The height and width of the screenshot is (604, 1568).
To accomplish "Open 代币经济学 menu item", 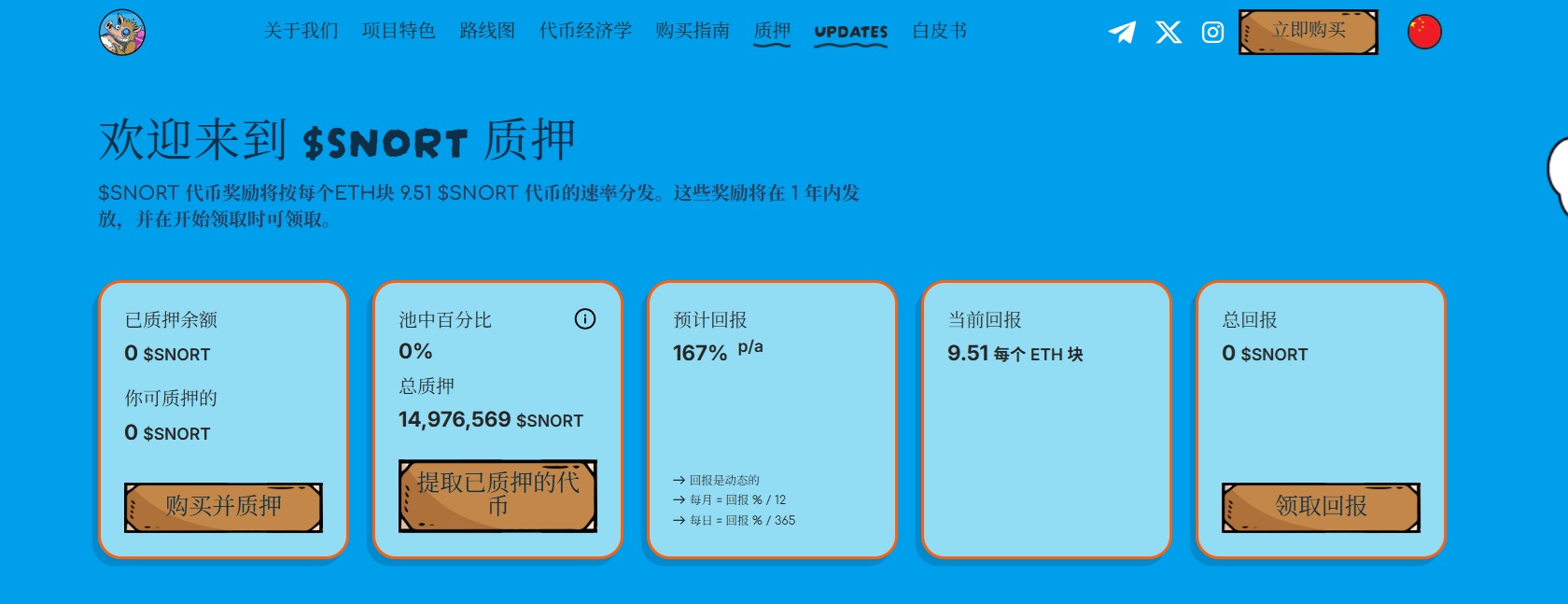I will point(585,31).
